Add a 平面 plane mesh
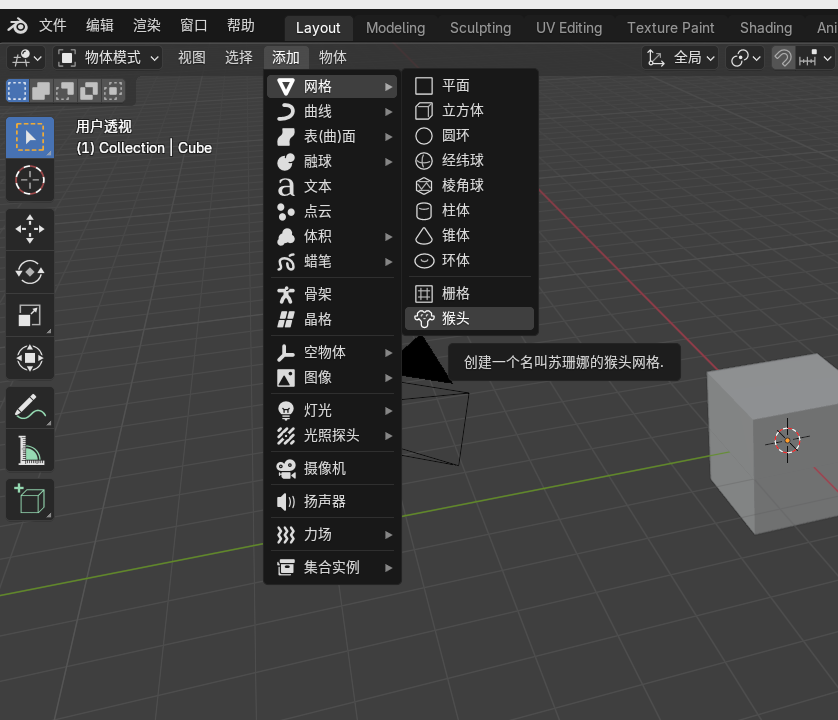Viewport: 838px width, 720px height. click(x=470, y=86)
